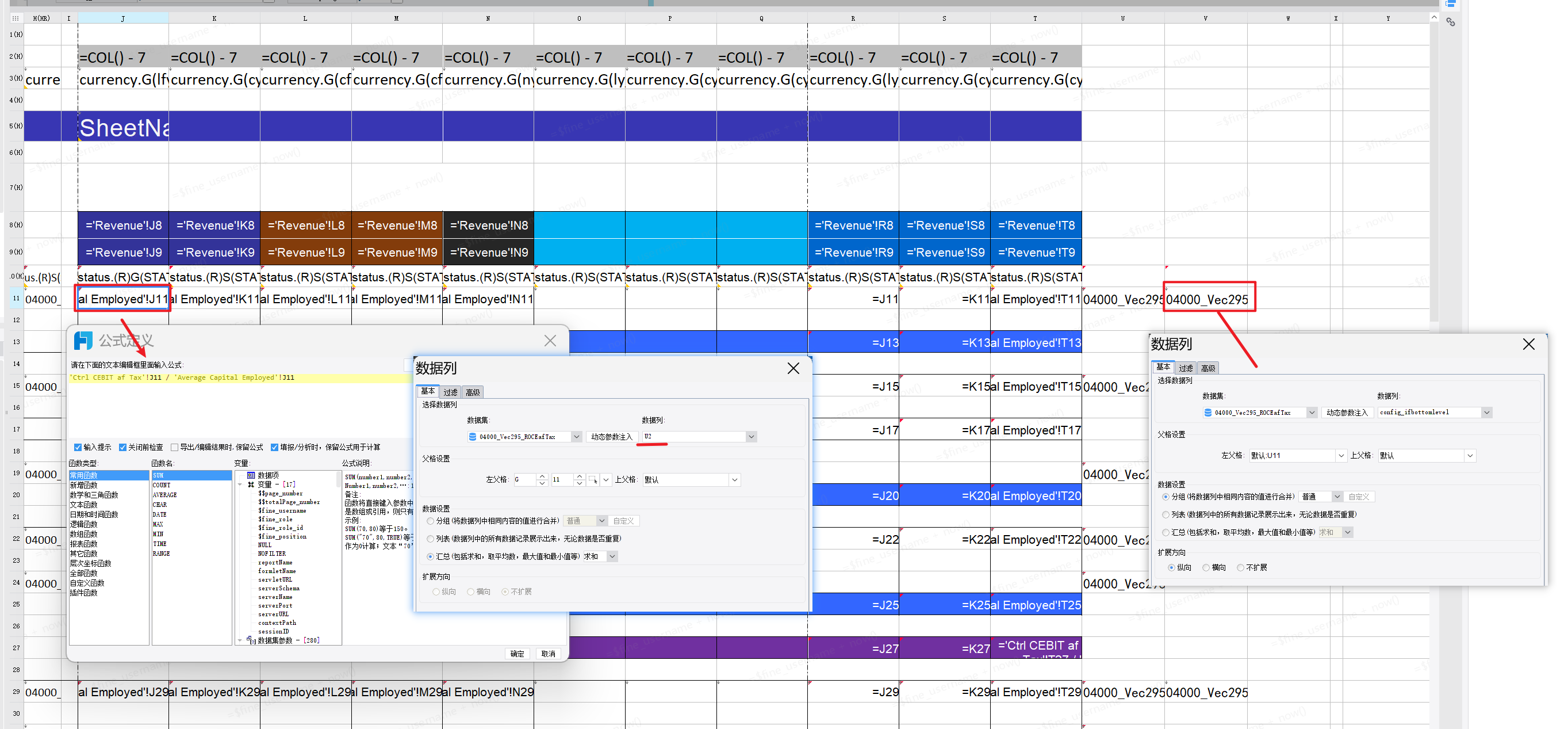
Task: Switch to 过滤 tab in U2 dialog
Action: [450, 392]
